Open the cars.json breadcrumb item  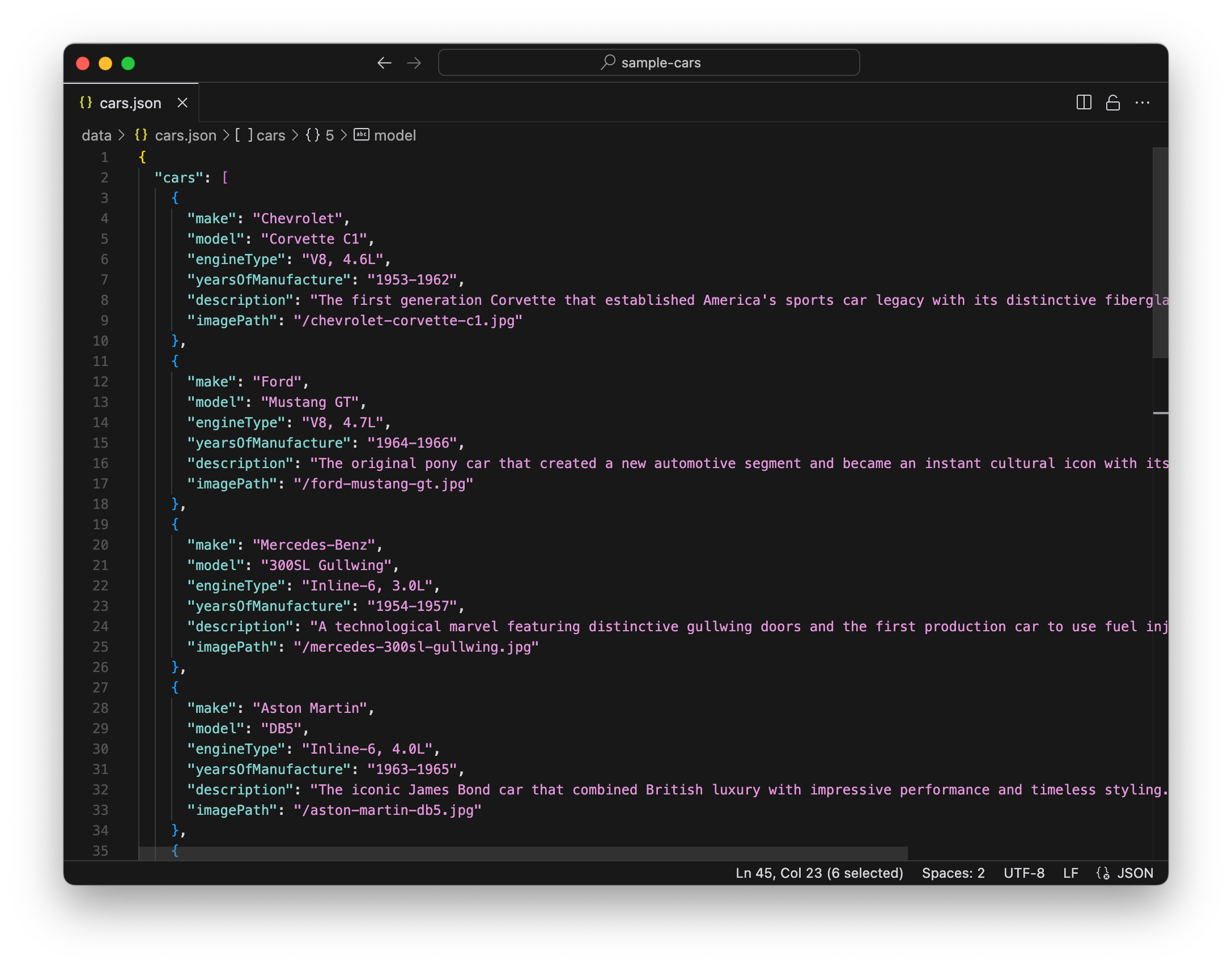tap(185, 135)
